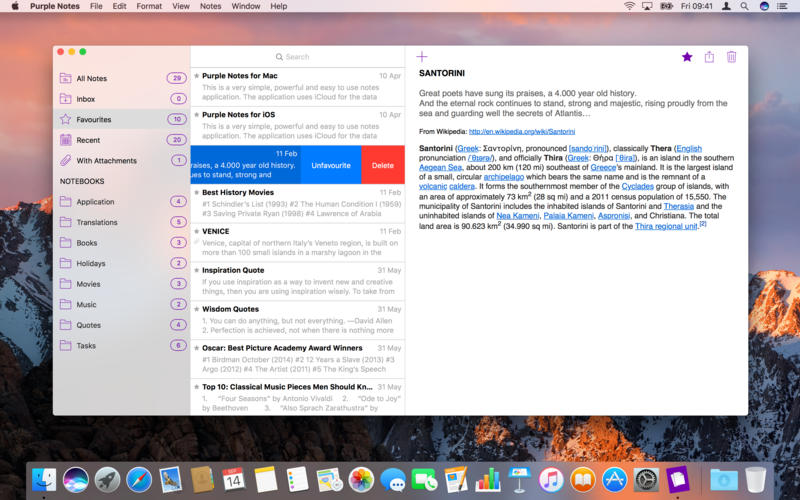Open Spotlight search in menu bar
The image size is (800, 500).
744,6
